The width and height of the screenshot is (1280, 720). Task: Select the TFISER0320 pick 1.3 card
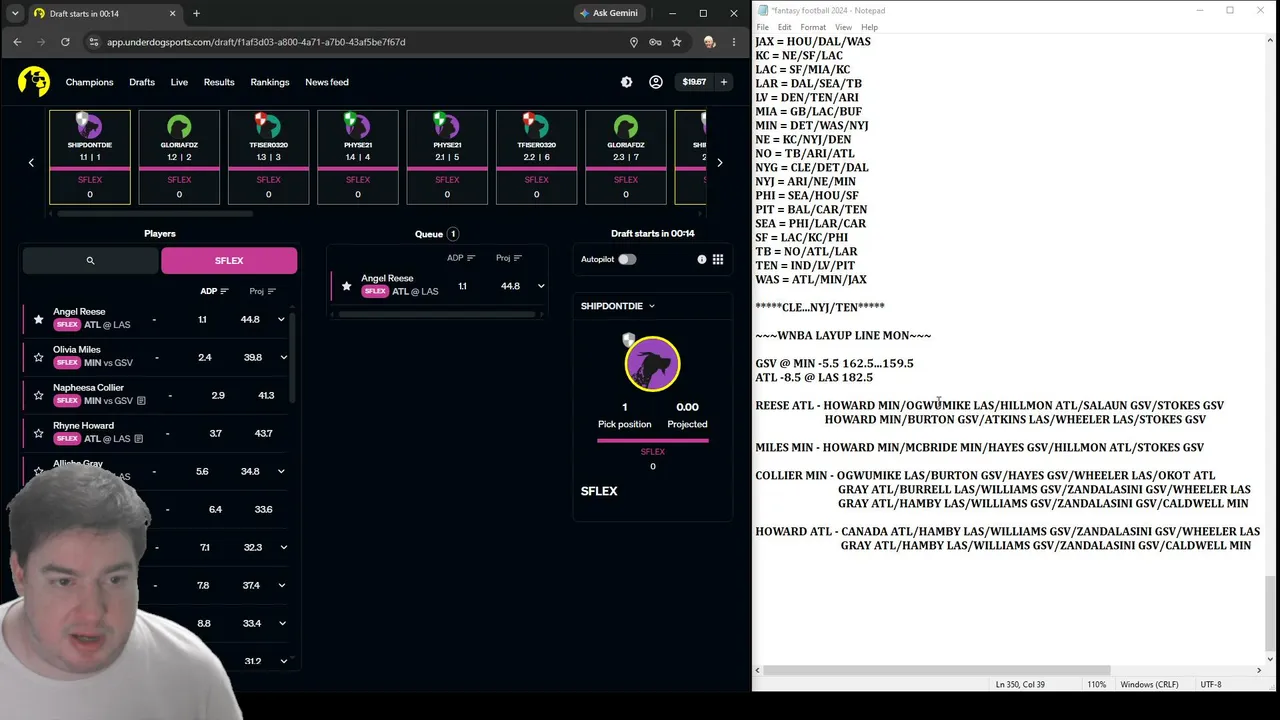[x=269, y=157]
